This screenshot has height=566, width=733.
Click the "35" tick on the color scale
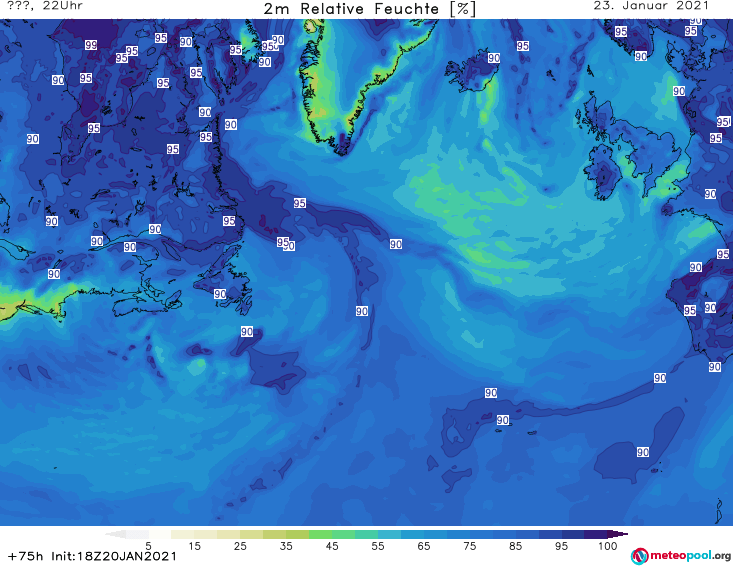(286, 546)
